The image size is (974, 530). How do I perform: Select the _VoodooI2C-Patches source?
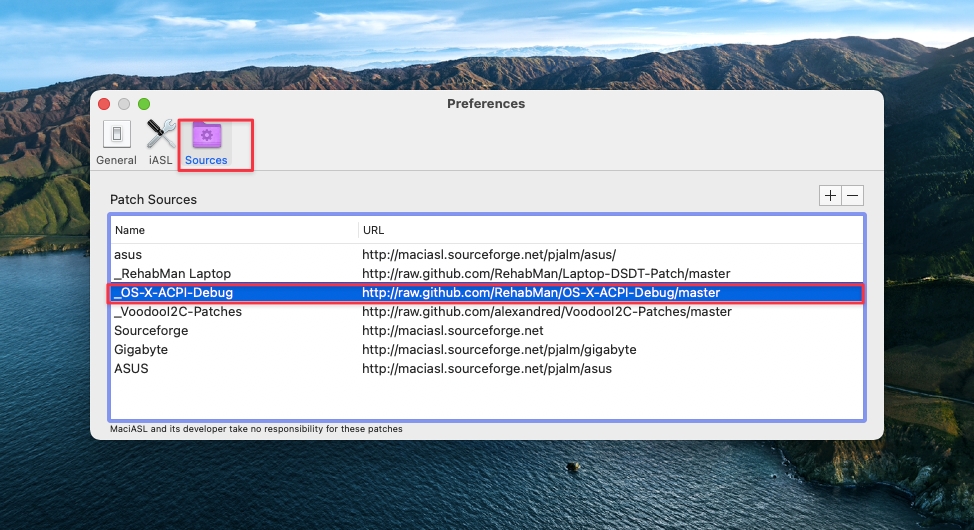point(178,312)
